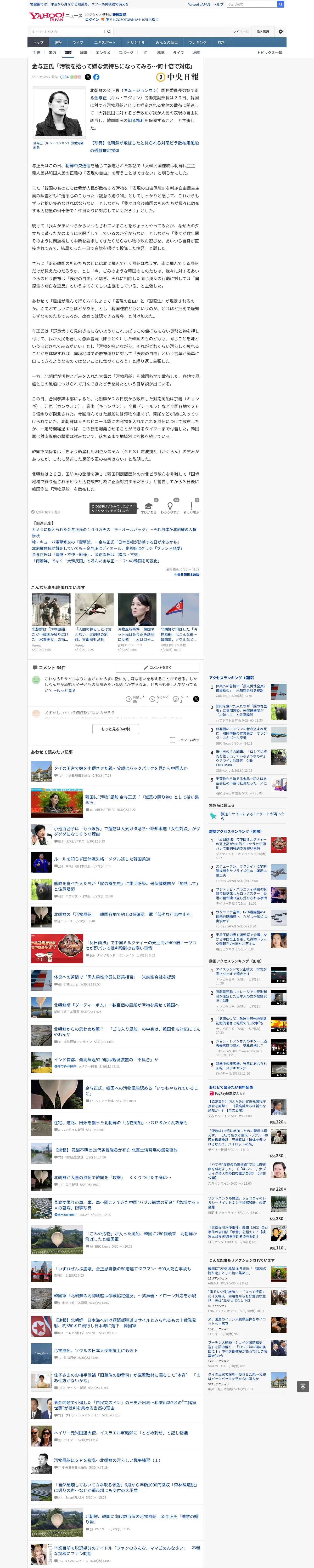Open トピックス一覧 link

click(x=270, y=53)
